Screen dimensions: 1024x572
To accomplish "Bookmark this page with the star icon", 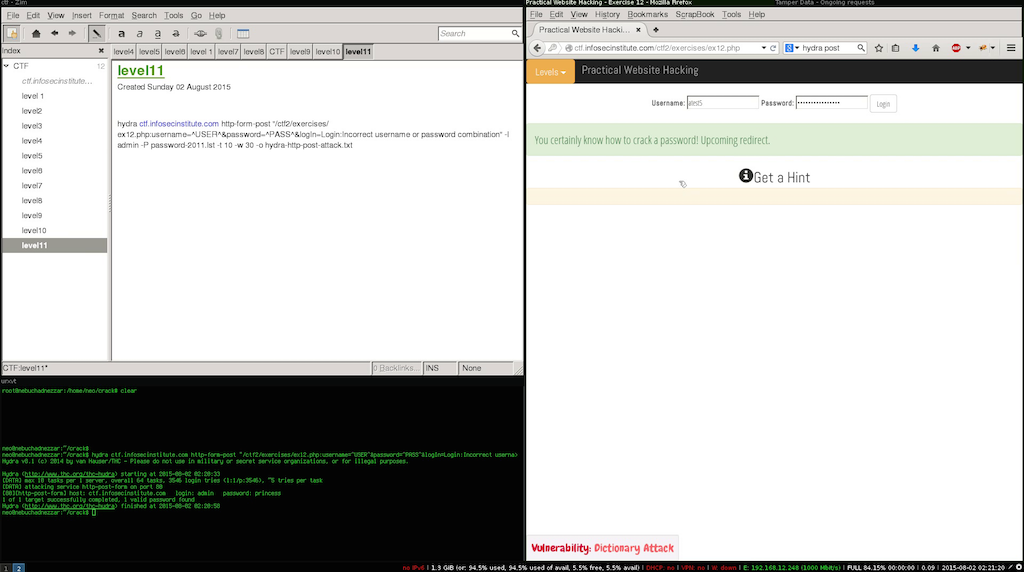I will 878,48.
